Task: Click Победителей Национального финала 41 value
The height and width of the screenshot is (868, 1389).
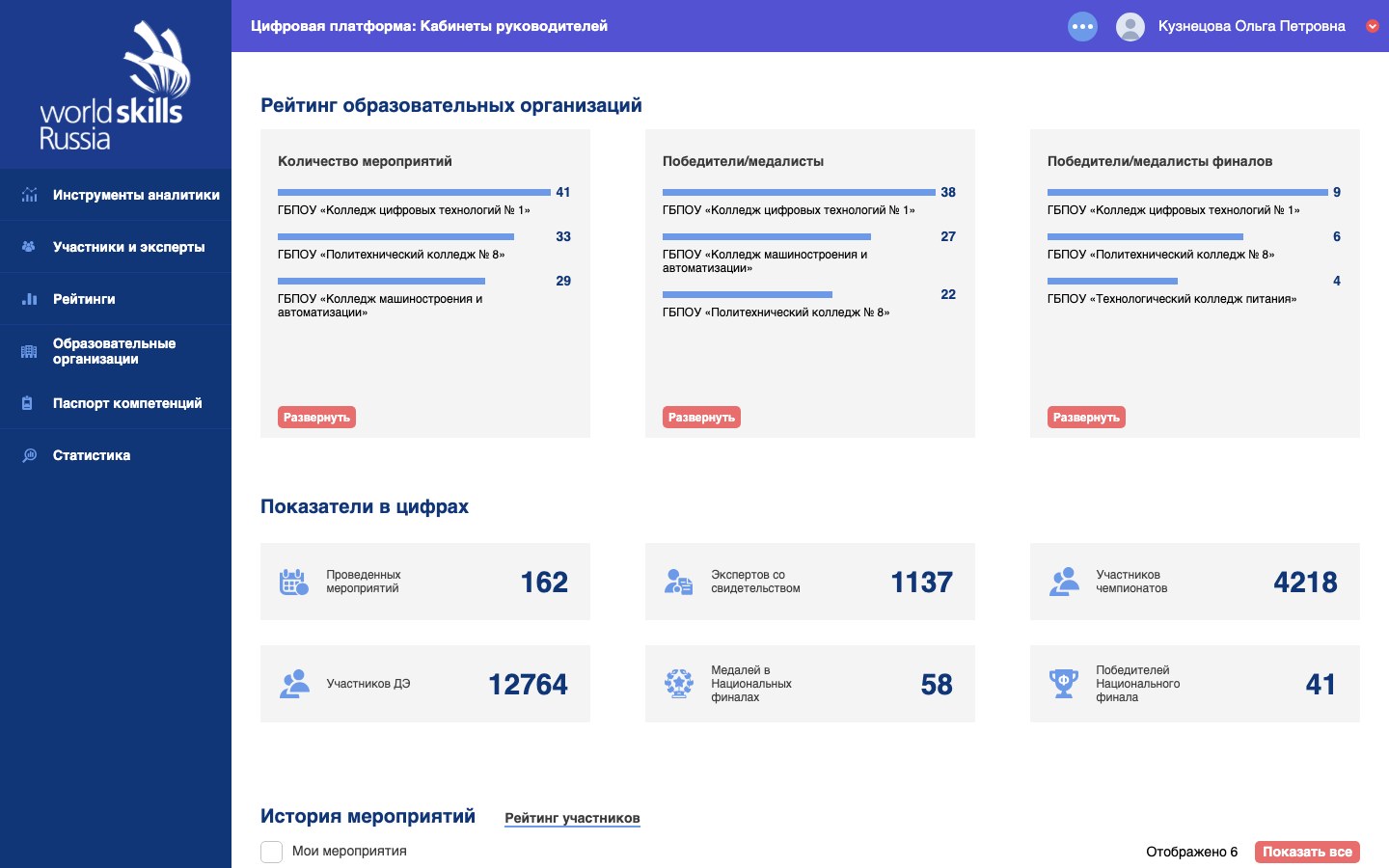Action: pyautogui.click(x=1321, y=684)
